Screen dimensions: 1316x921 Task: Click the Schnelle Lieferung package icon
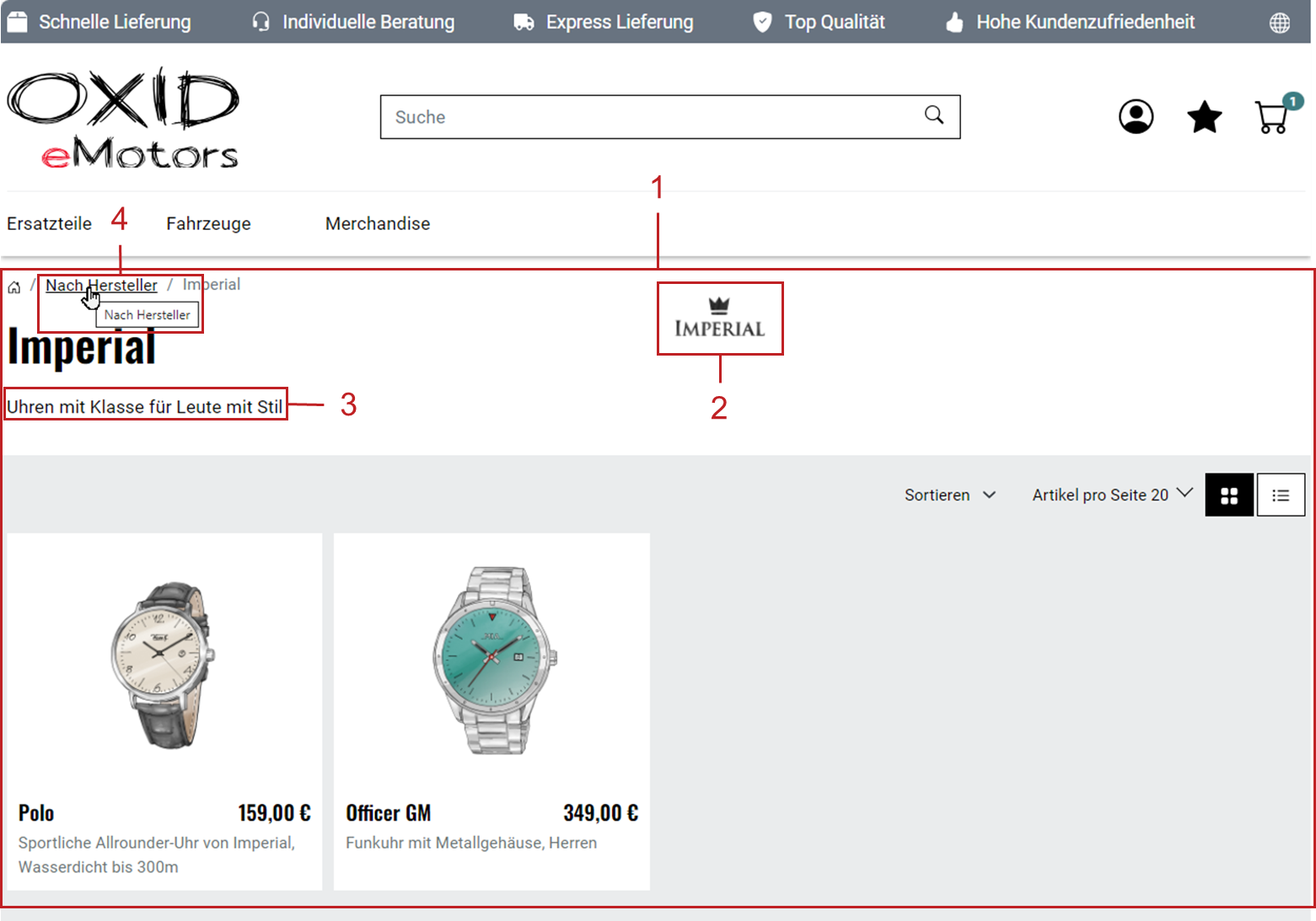(17, 22)
